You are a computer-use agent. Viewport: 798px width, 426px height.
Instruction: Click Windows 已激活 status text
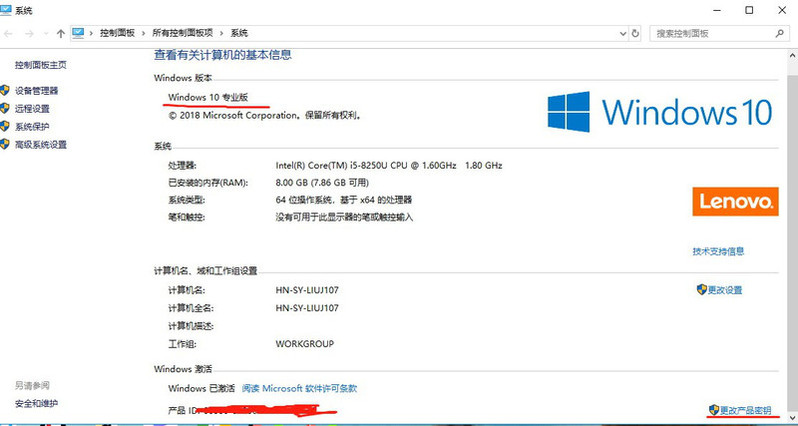point(201,388)
